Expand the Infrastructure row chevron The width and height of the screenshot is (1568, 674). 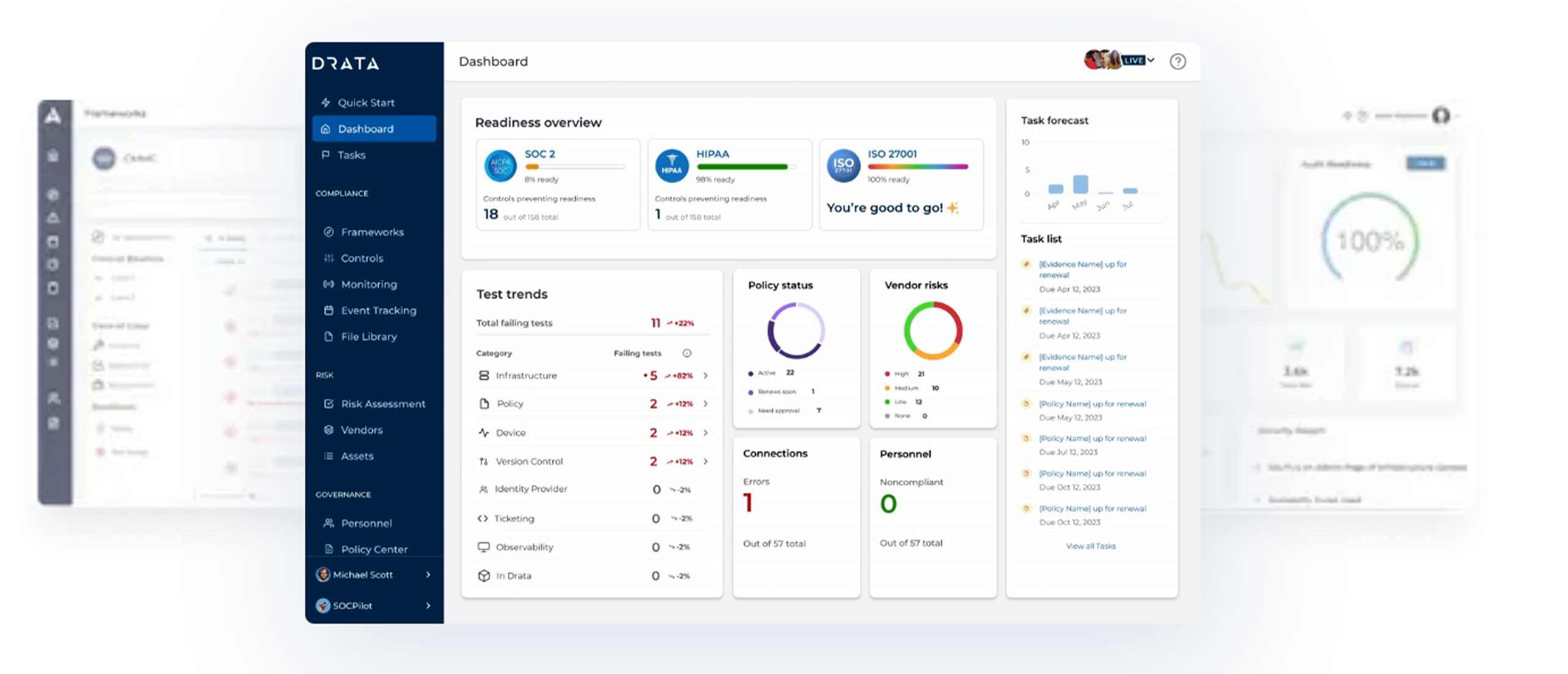[x=706, y=376]
